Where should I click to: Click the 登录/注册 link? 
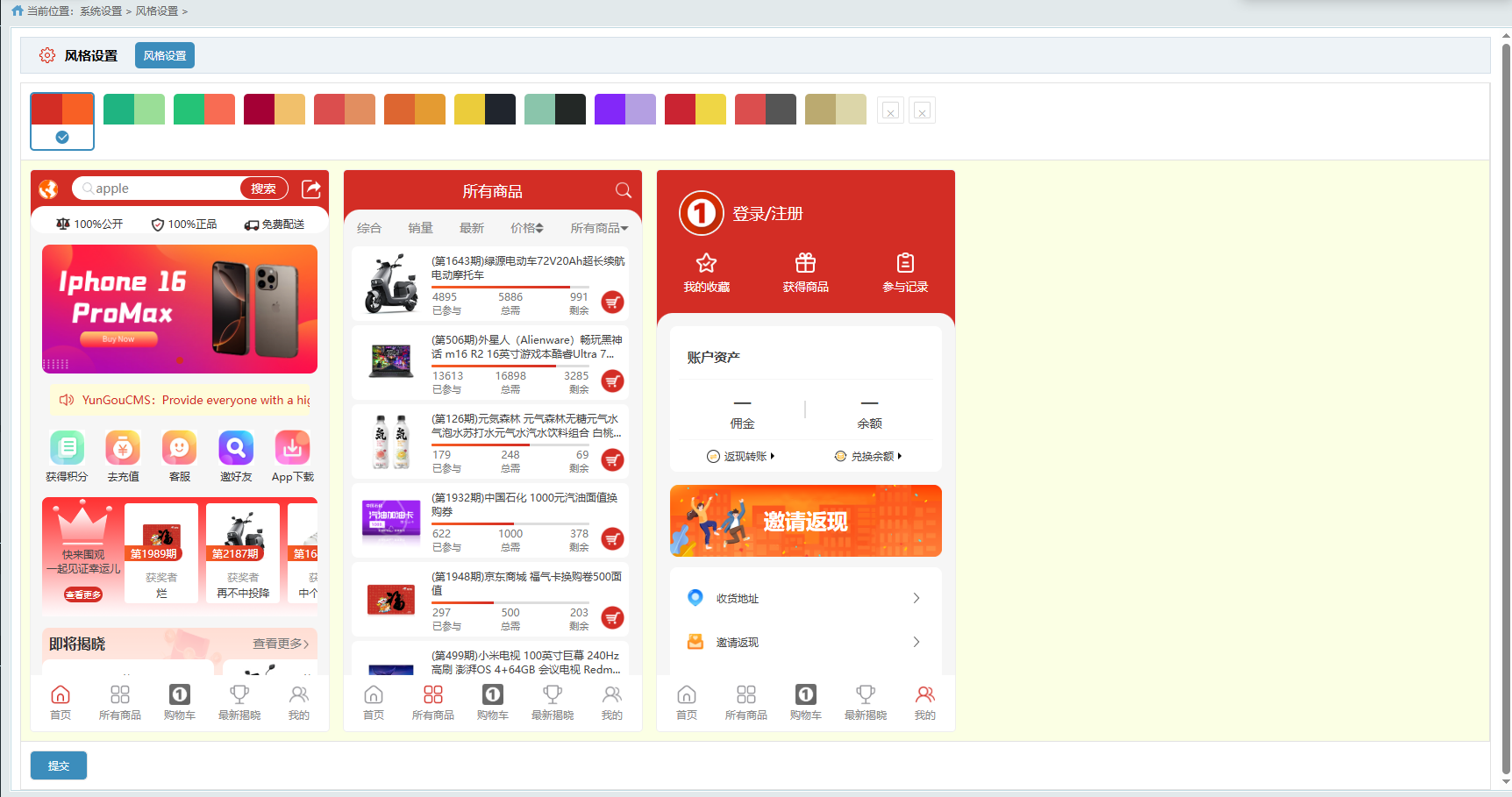point(768,214)
